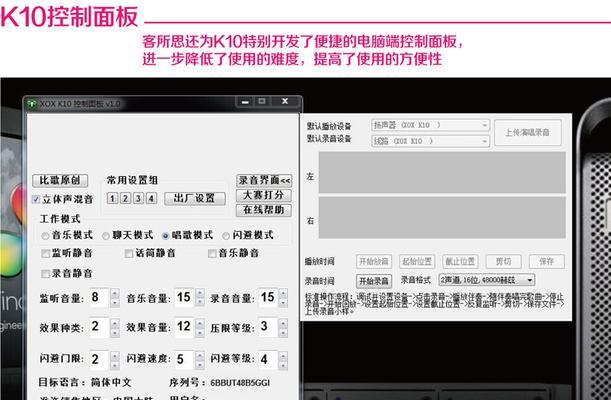Decrease 监听音量 with its down arrow
Image resolution: width=611 pixels, height=400 pixels.
pos(115,303)
